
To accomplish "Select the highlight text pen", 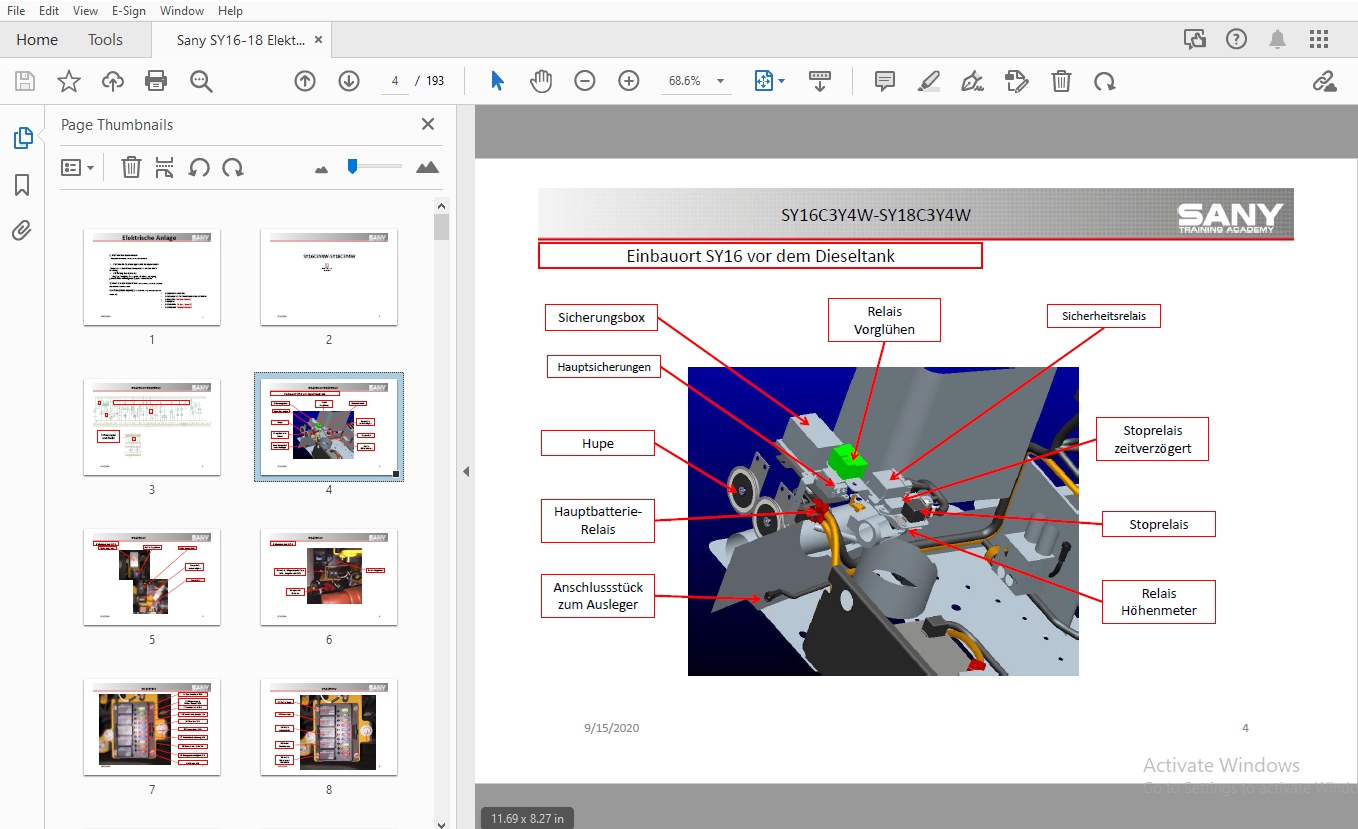I will click(x=929, y=81).
